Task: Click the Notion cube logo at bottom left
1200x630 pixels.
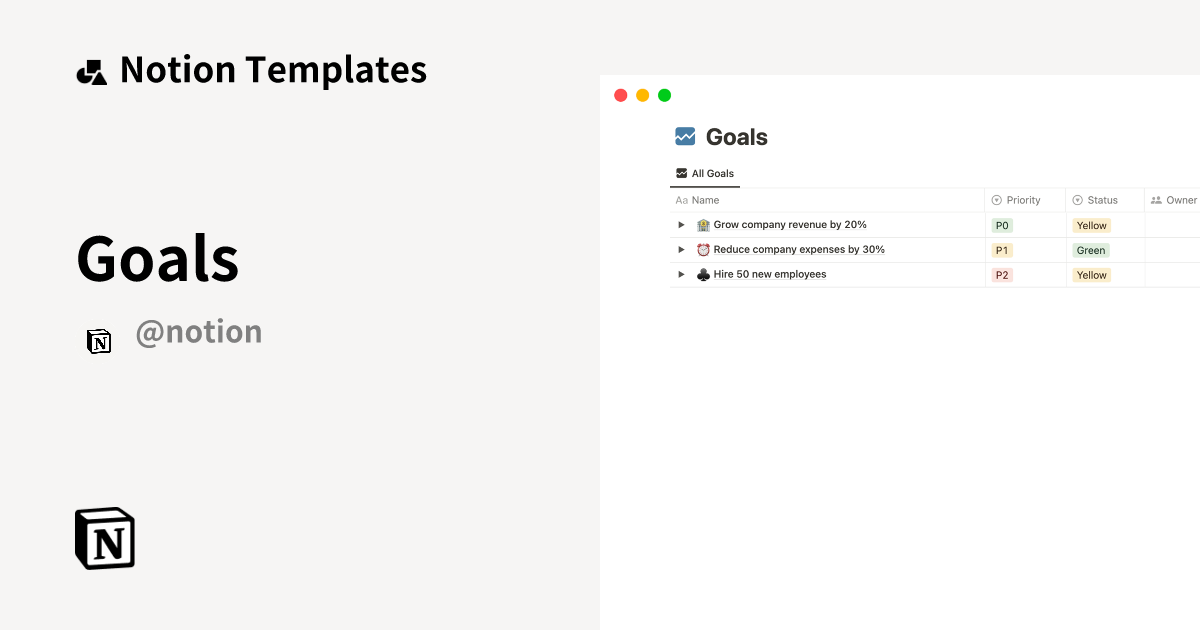Action: click(104, 538)
